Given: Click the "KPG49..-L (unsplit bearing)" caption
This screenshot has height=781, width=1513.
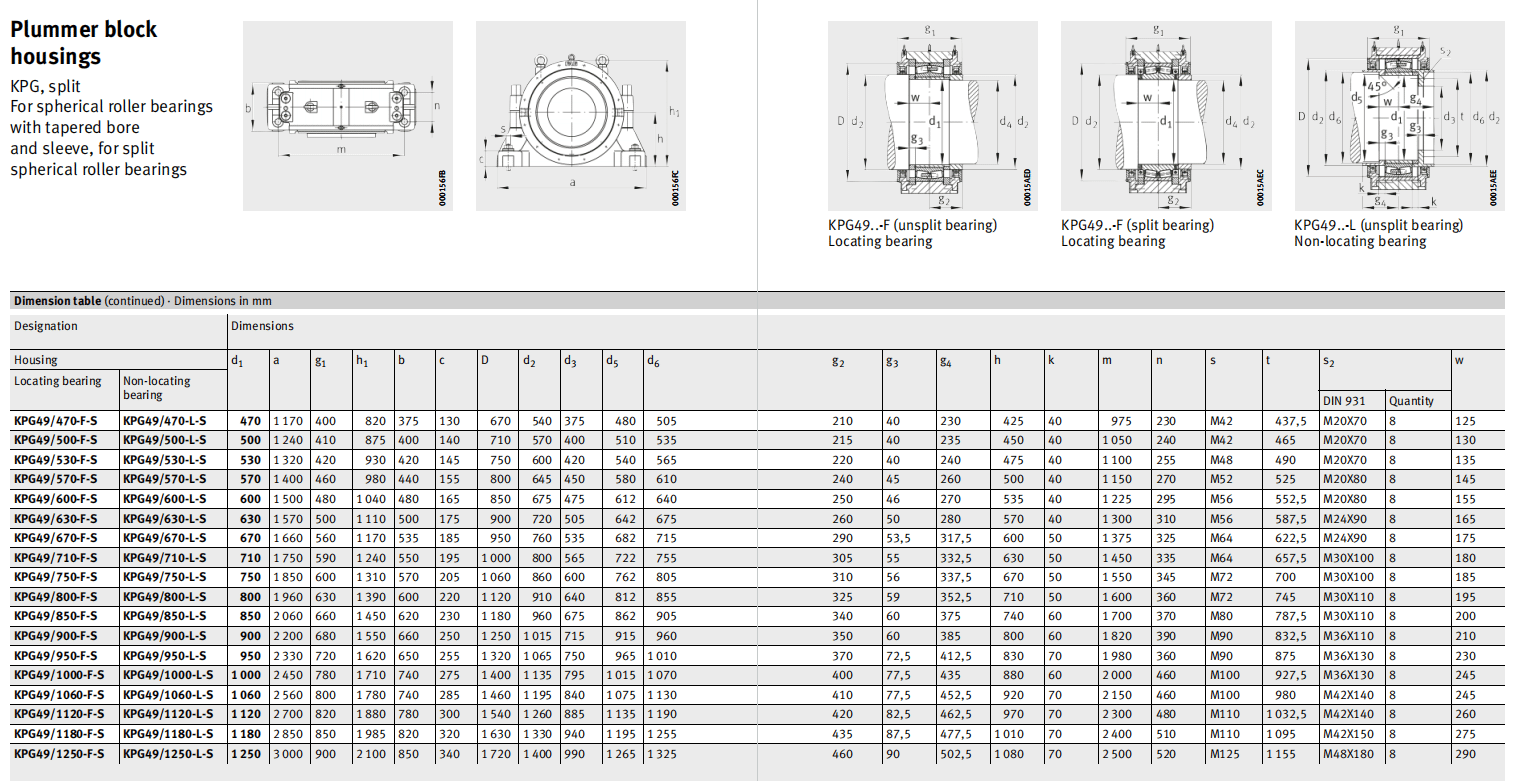Looking at the screenshot, I should point(1378,225).
